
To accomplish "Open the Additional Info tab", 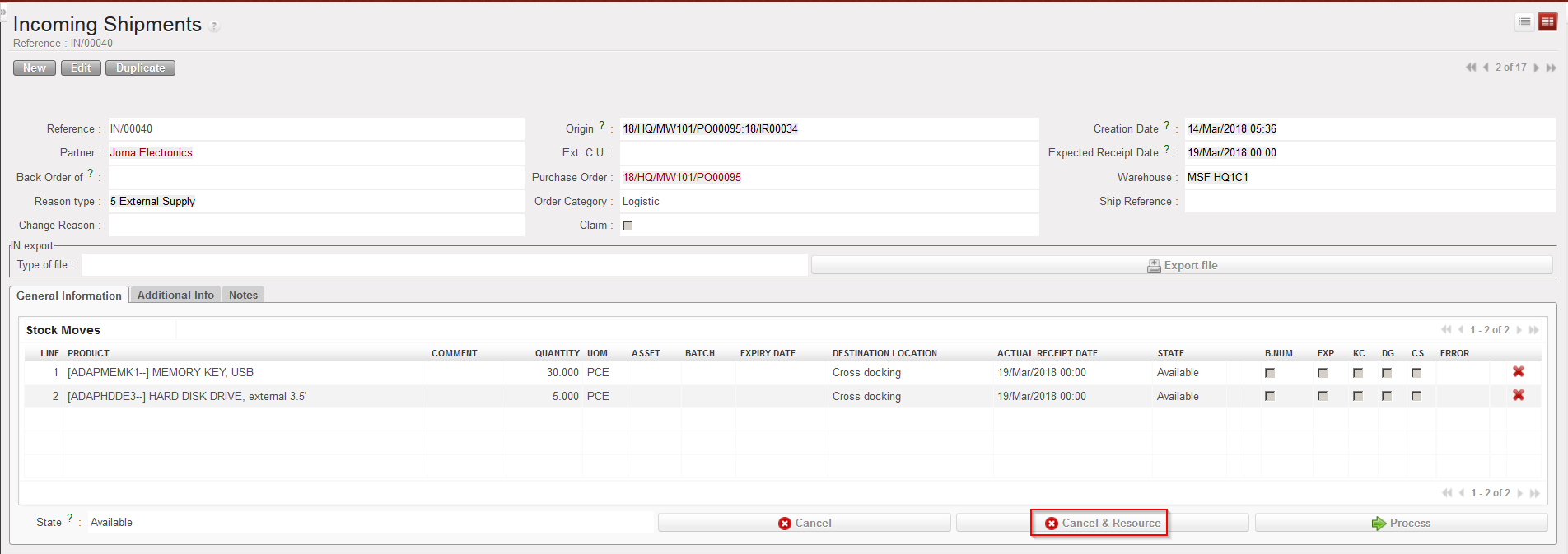I will [175, 295].
